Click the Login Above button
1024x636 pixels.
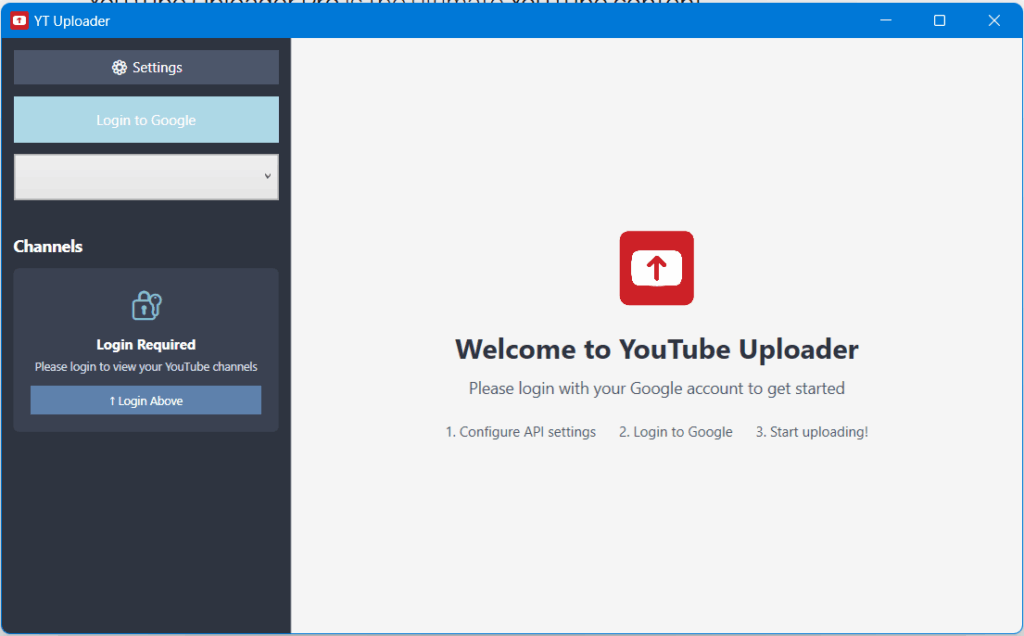click(x=146, y=400)
